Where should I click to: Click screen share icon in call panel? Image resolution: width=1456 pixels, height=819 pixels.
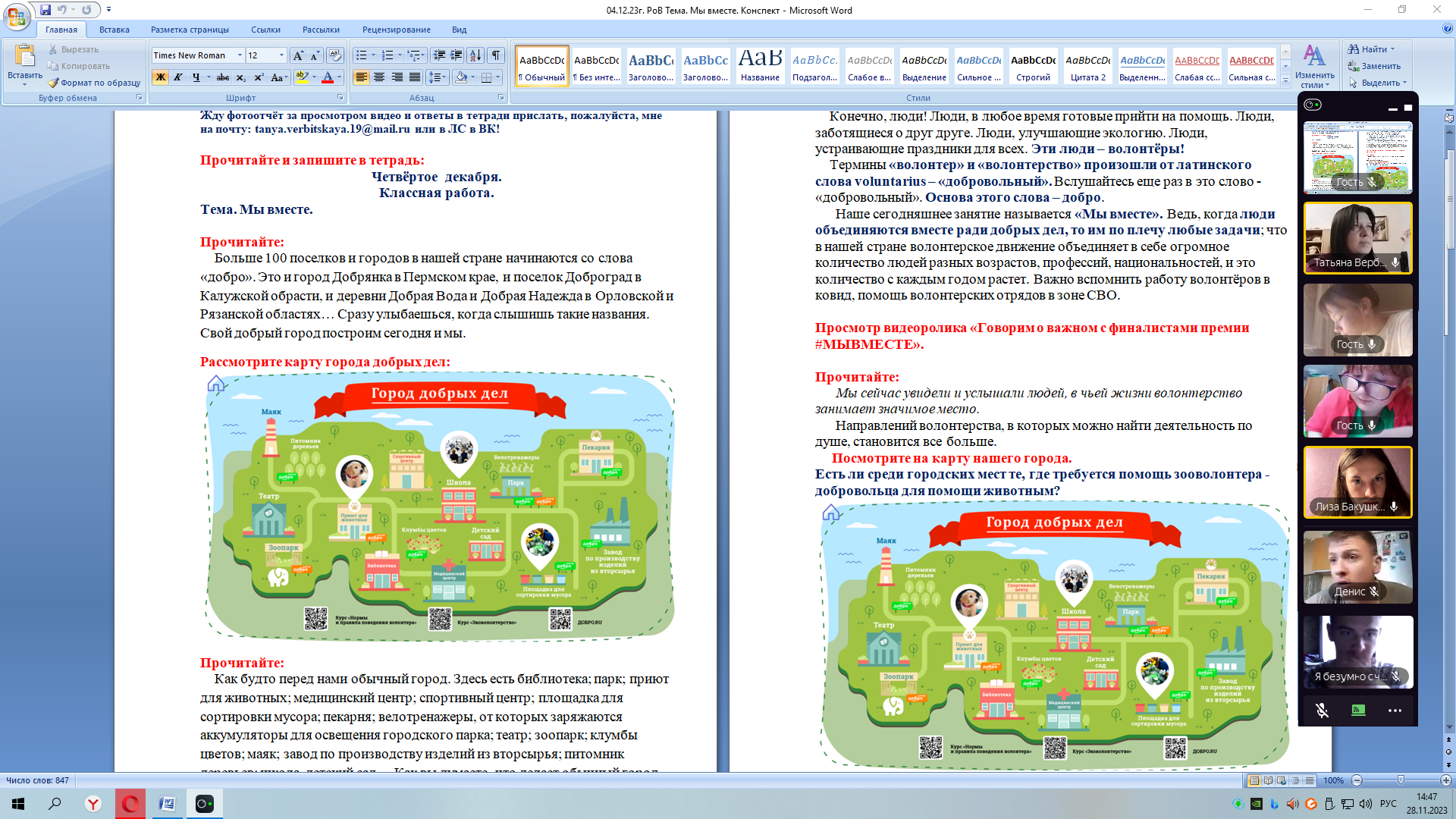click(1358, 711)
